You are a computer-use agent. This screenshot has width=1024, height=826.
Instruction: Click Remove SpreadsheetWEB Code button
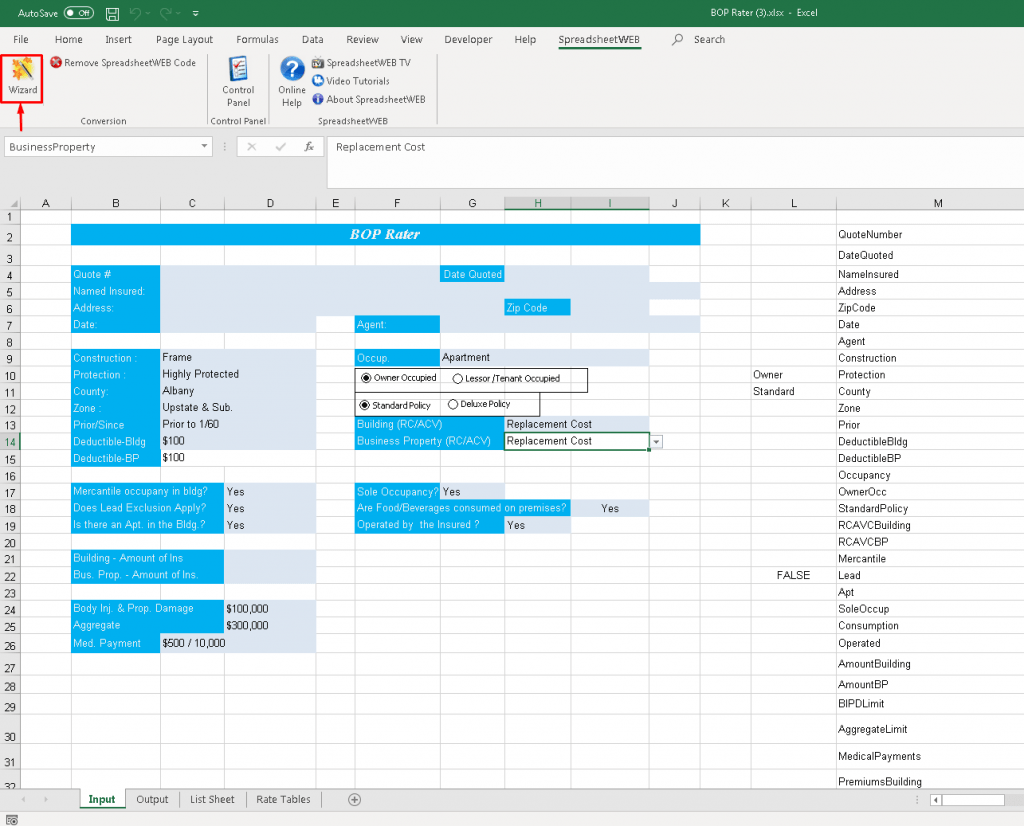pos(123,63)
